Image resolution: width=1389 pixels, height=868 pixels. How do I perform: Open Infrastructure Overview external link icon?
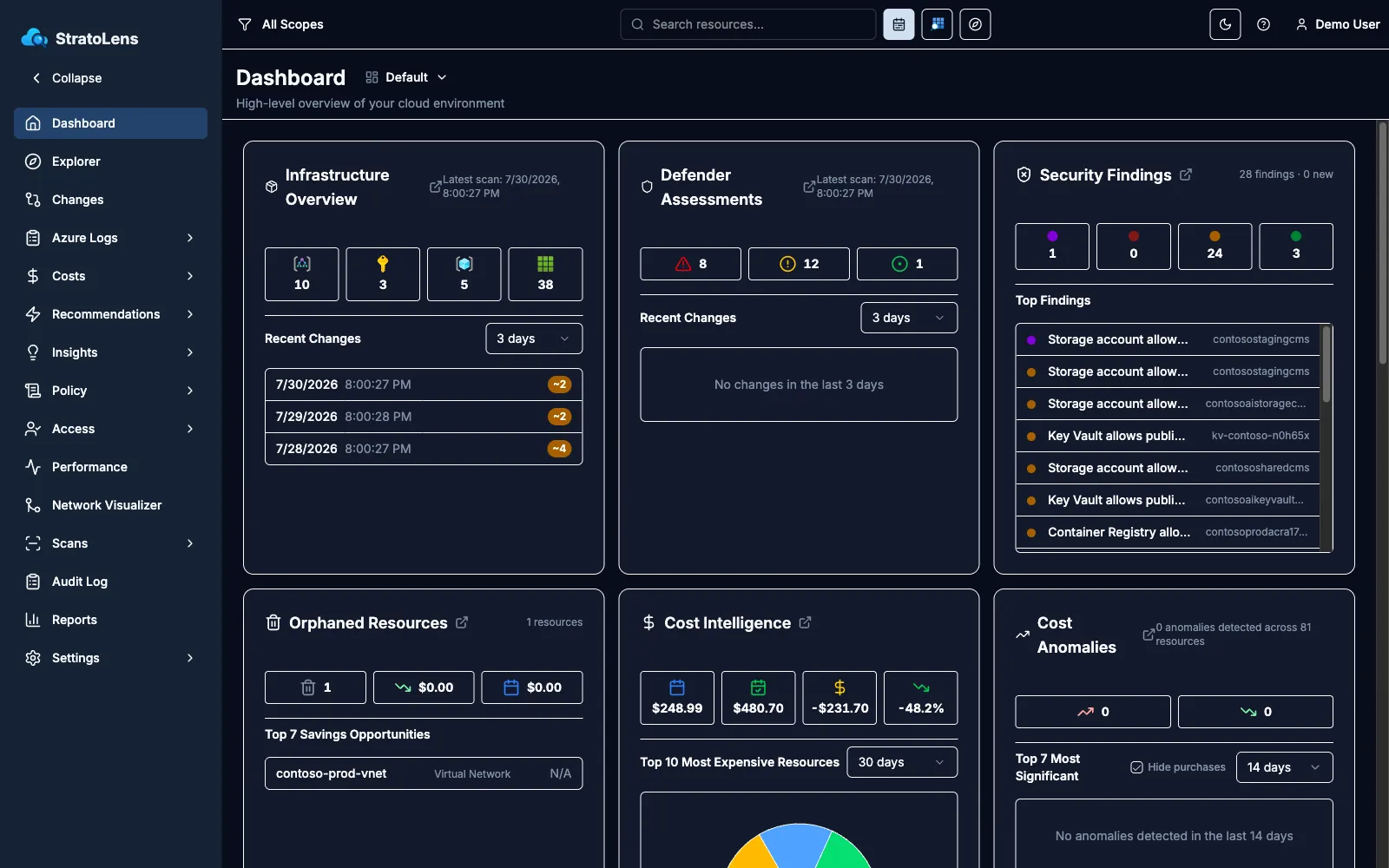(435, 187)
